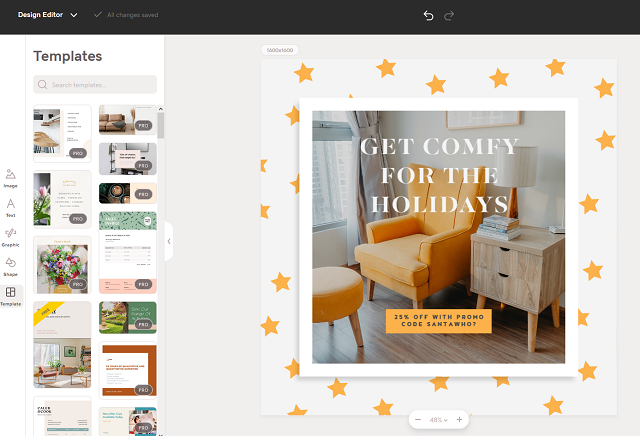
Task: Click the Search templates field
Action: point(95,84)
